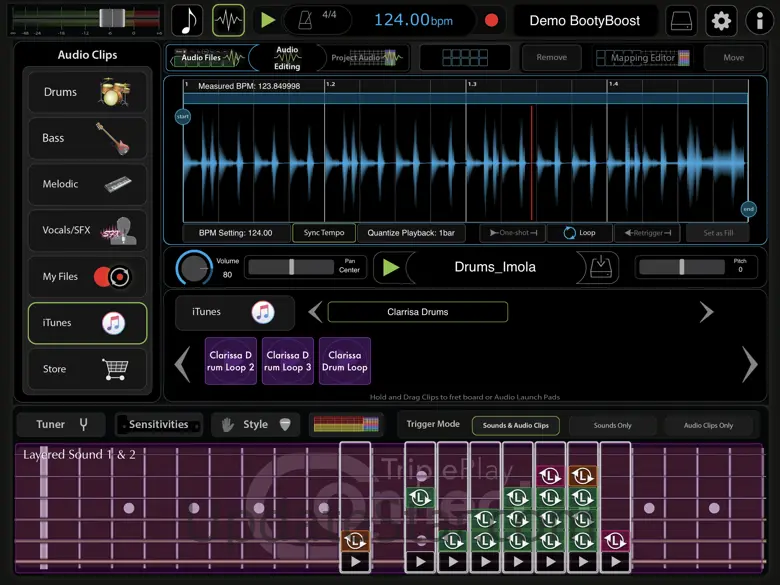Viewport: 780px width, 585px height.
Task: Open the Tuner
Action: point(61,425)
